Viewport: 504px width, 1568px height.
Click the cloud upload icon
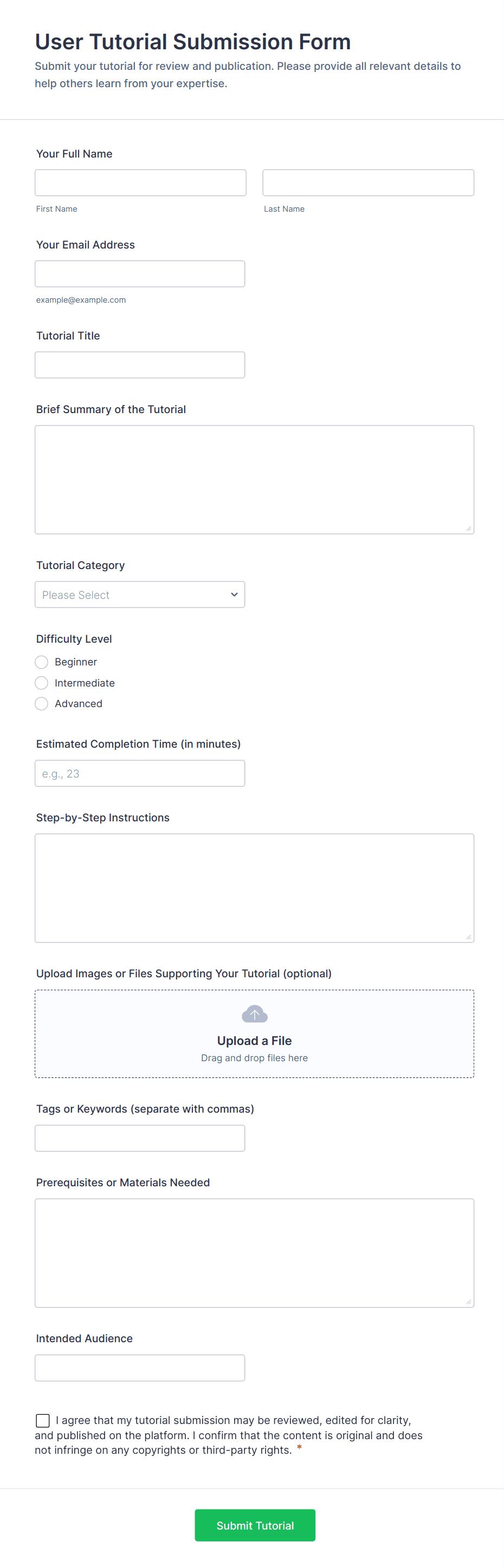254,1014
